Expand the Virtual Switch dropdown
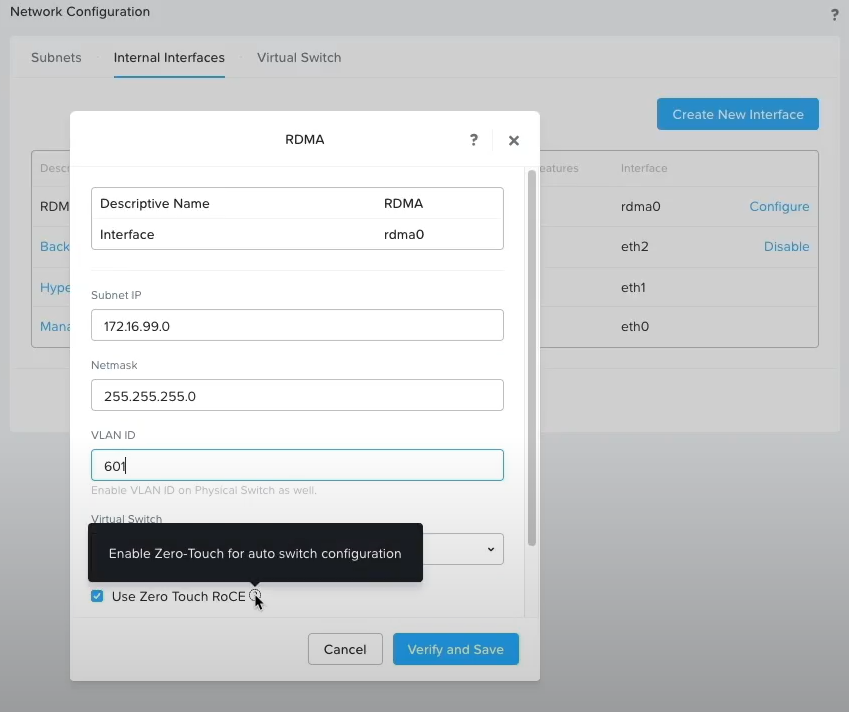Screen dimensions: 849x712 point(490,549)
